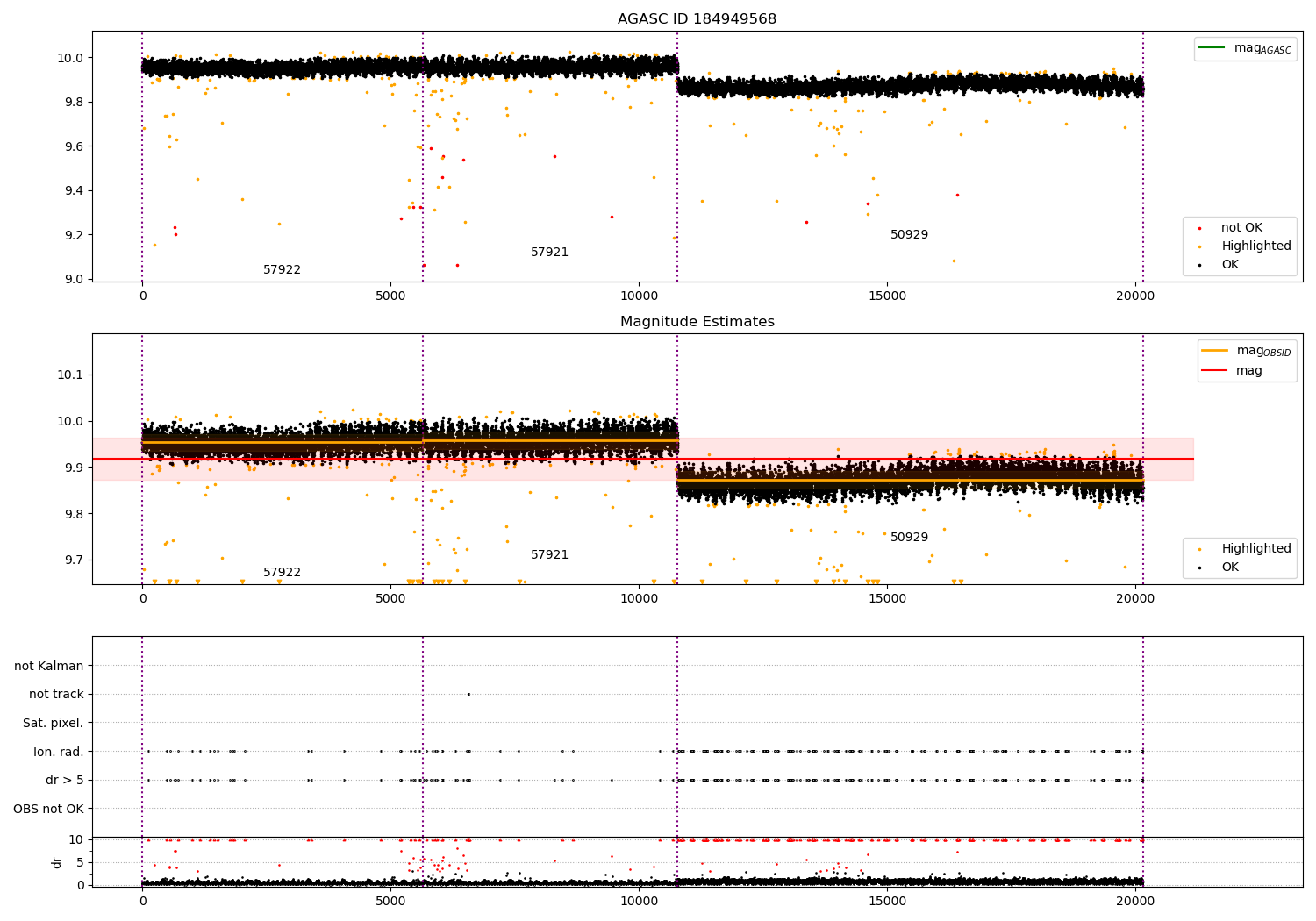The height and width of the screenshot is (921, 1316).
Task: Click obsid label 57922 in the top plot
Action: [282, 270]
